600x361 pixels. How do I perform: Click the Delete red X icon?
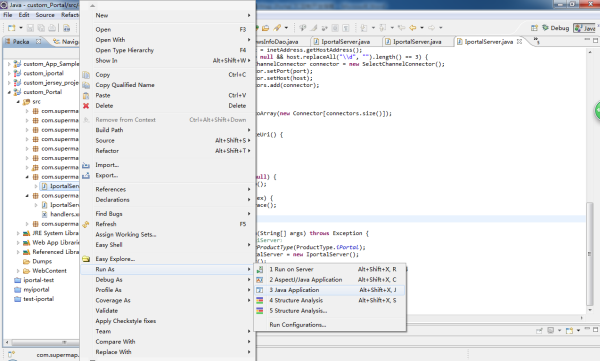click(x=86, y=106)
